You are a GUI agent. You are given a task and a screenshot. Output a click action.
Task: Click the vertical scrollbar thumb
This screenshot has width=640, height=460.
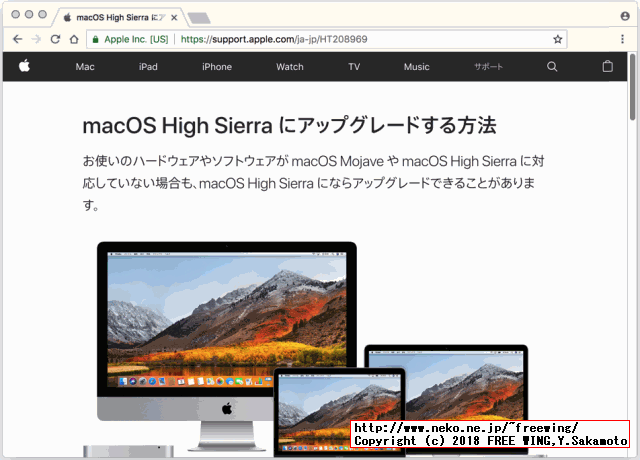point(633,86)
